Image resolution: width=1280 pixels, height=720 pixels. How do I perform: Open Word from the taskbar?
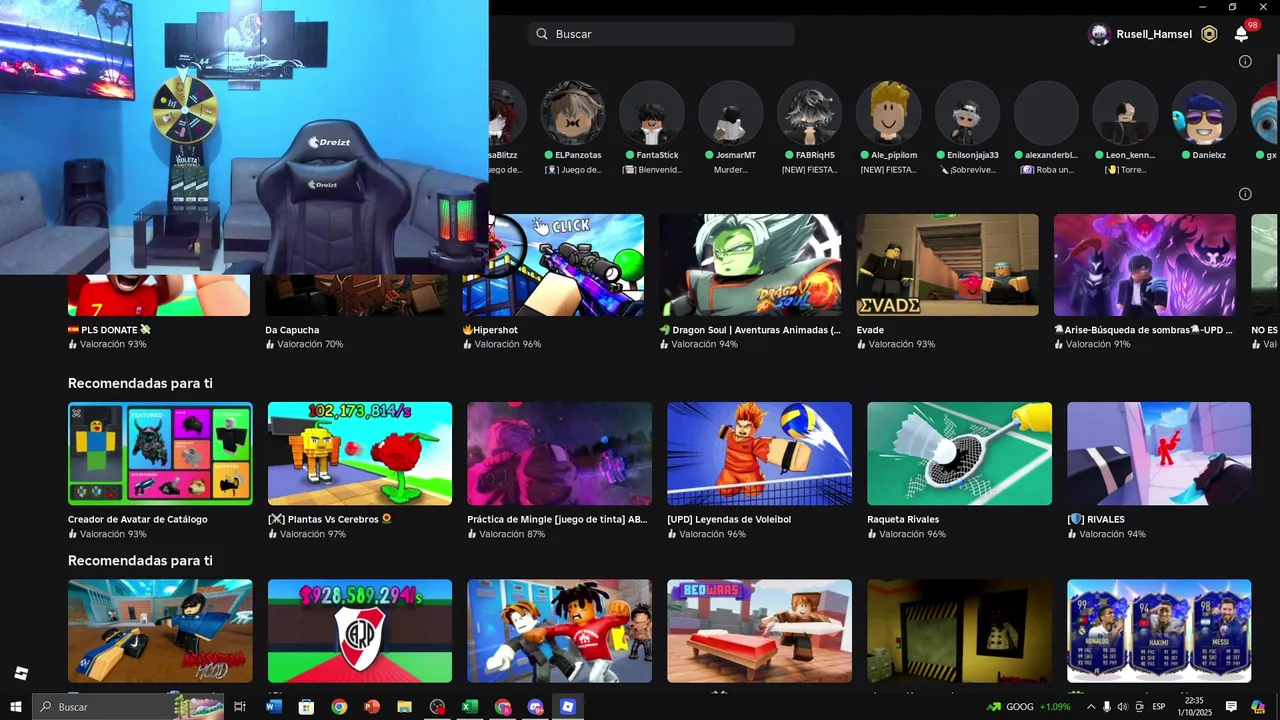274,707
